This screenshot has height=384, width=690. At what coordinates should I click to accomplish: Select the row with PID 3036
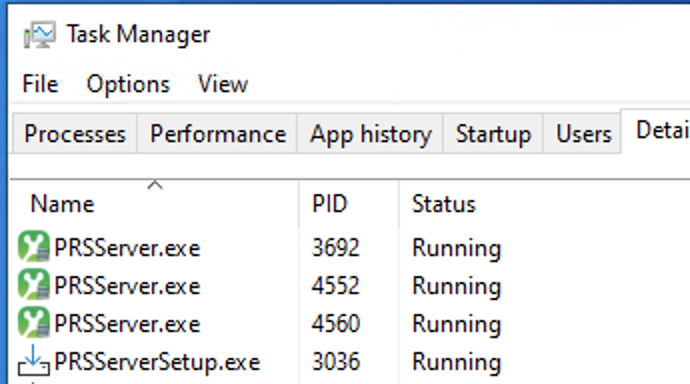[x=350, y=362]
